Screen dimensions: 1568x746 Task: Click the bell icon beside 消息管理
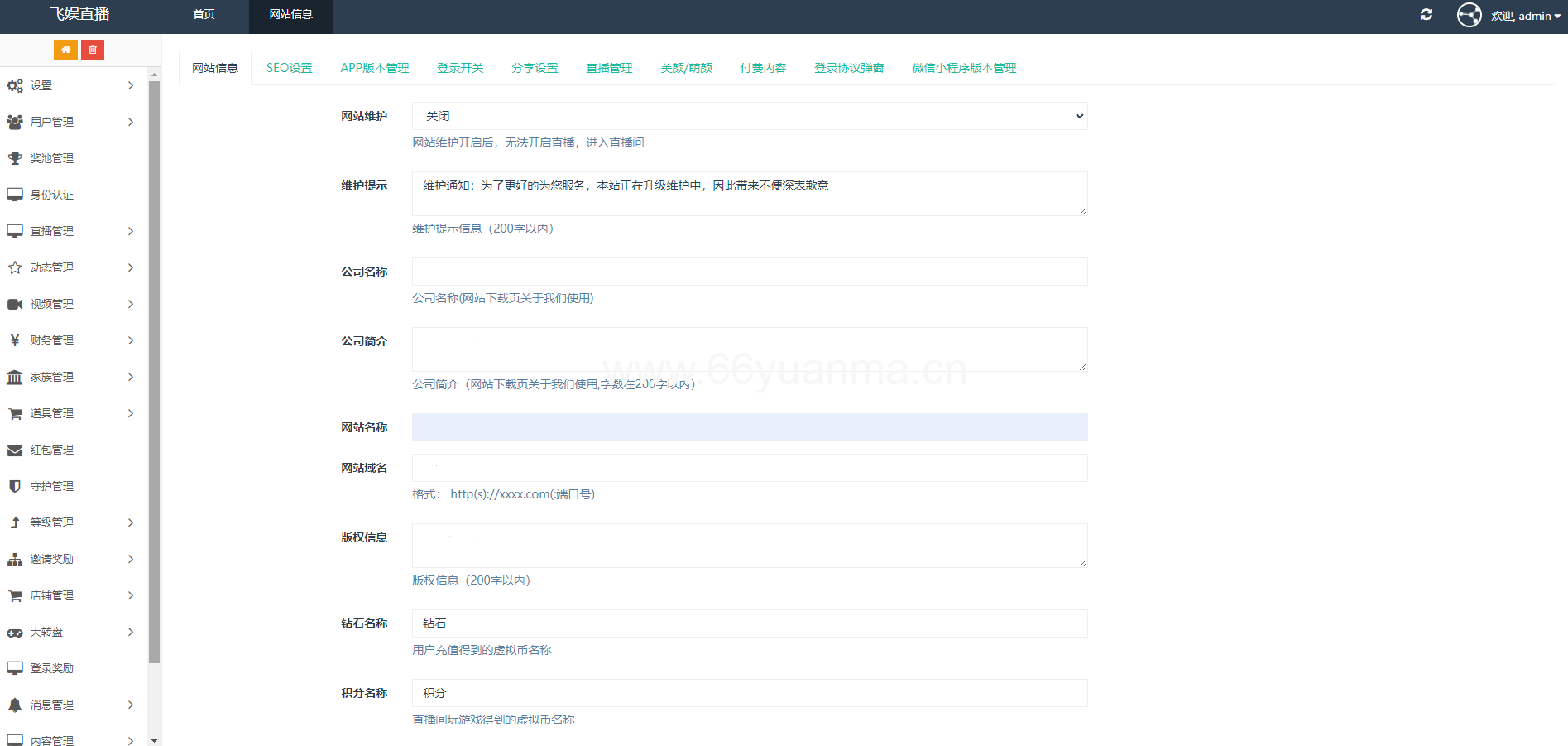coord(15,705)
